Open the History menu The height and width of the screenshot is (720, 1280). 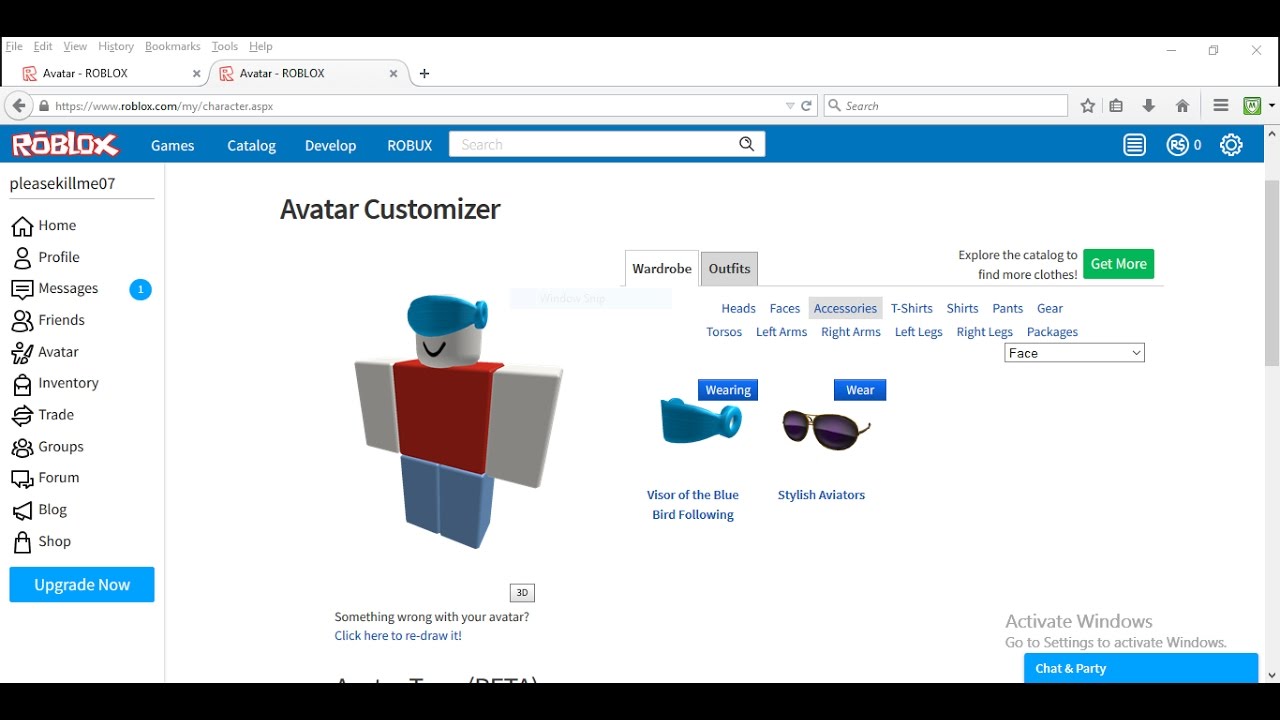tap(116, 46)
